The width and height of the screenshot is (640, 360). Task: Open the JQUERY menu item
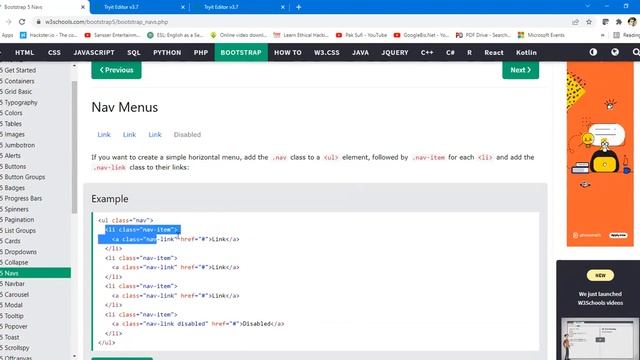click(x=395, y=52)
